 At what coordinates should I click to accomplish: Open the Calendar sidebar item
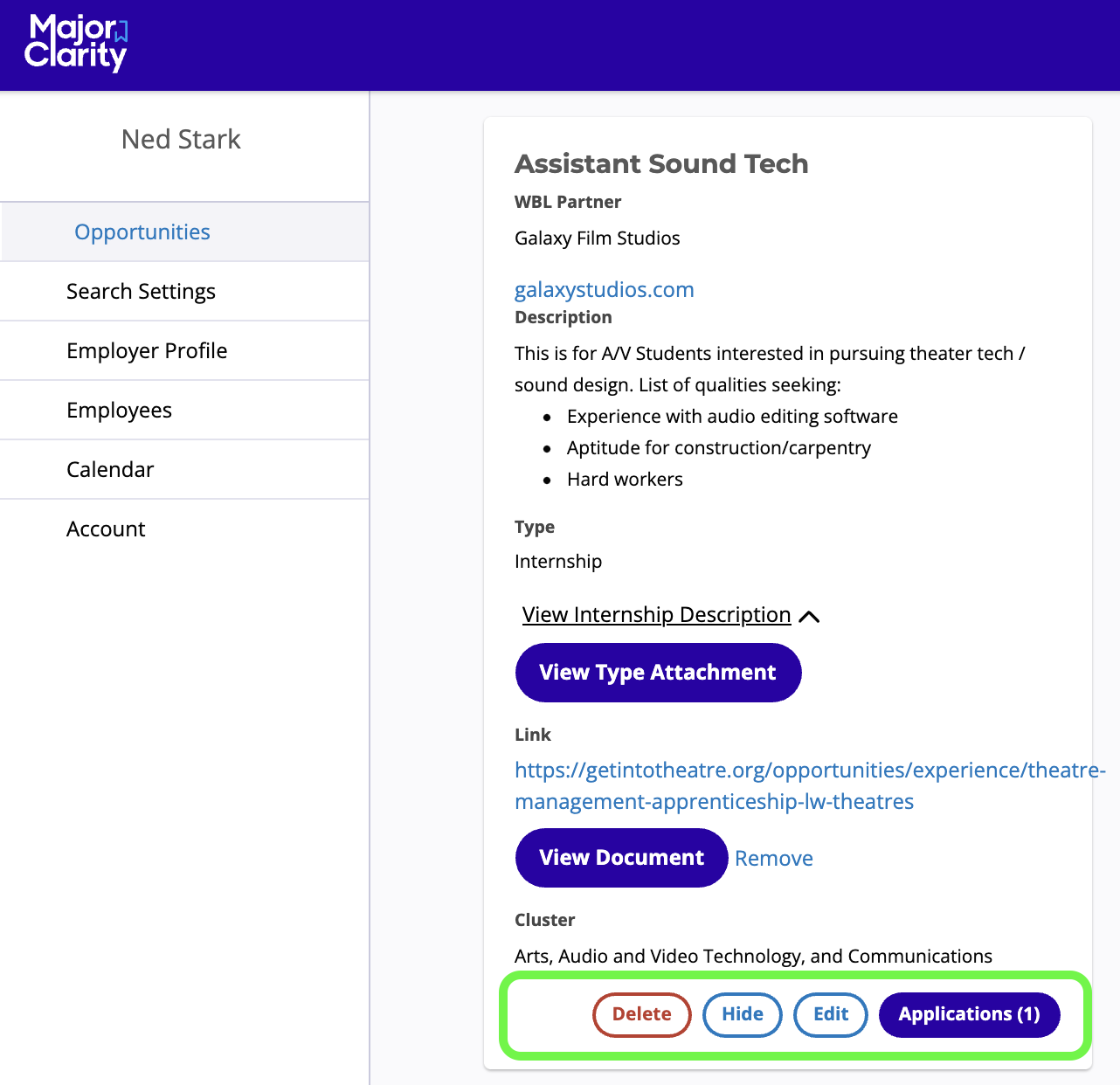coord(110,470)
